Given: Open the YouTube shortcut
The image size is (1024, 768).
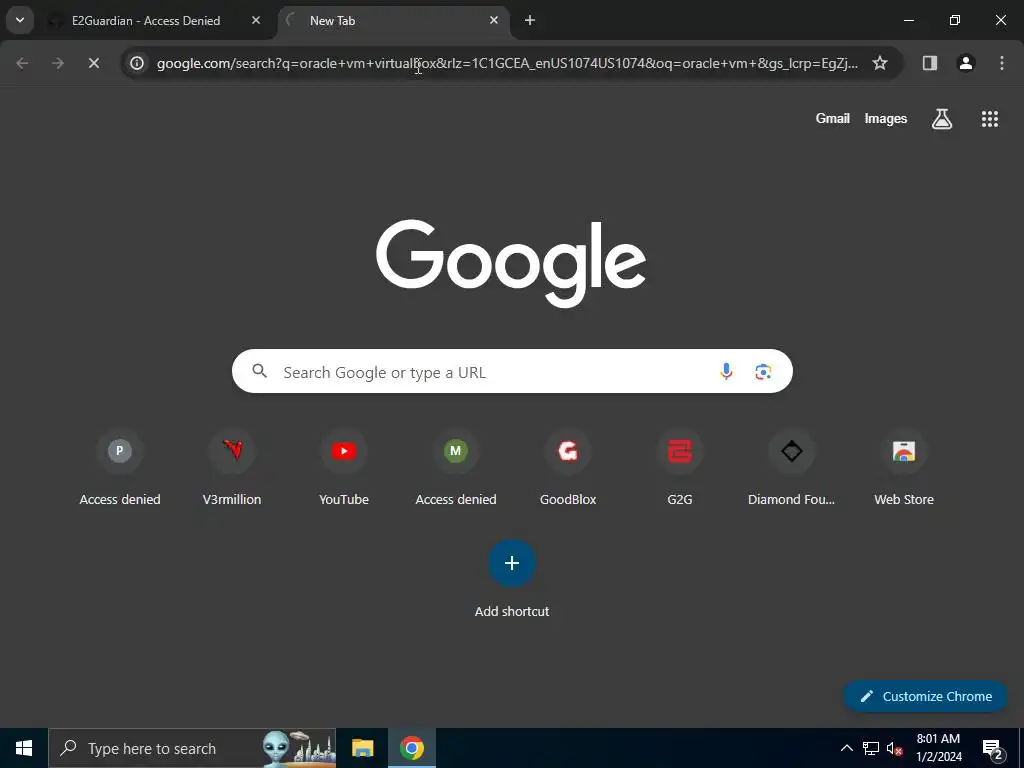Looking at the screenshot, I should pos(344,469).
